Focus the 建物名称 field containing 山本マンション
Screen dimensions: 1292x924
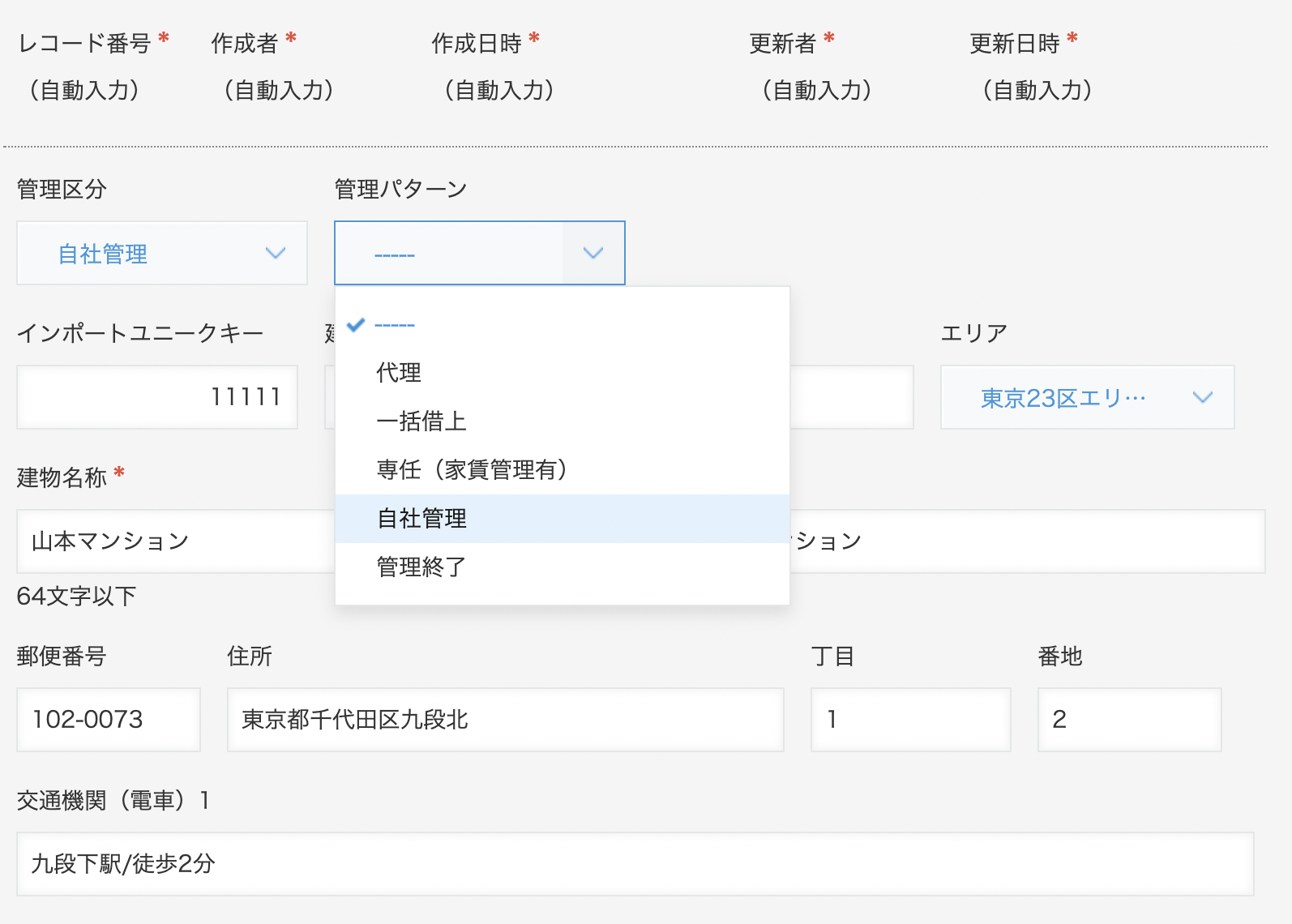[x=175, y=541]
